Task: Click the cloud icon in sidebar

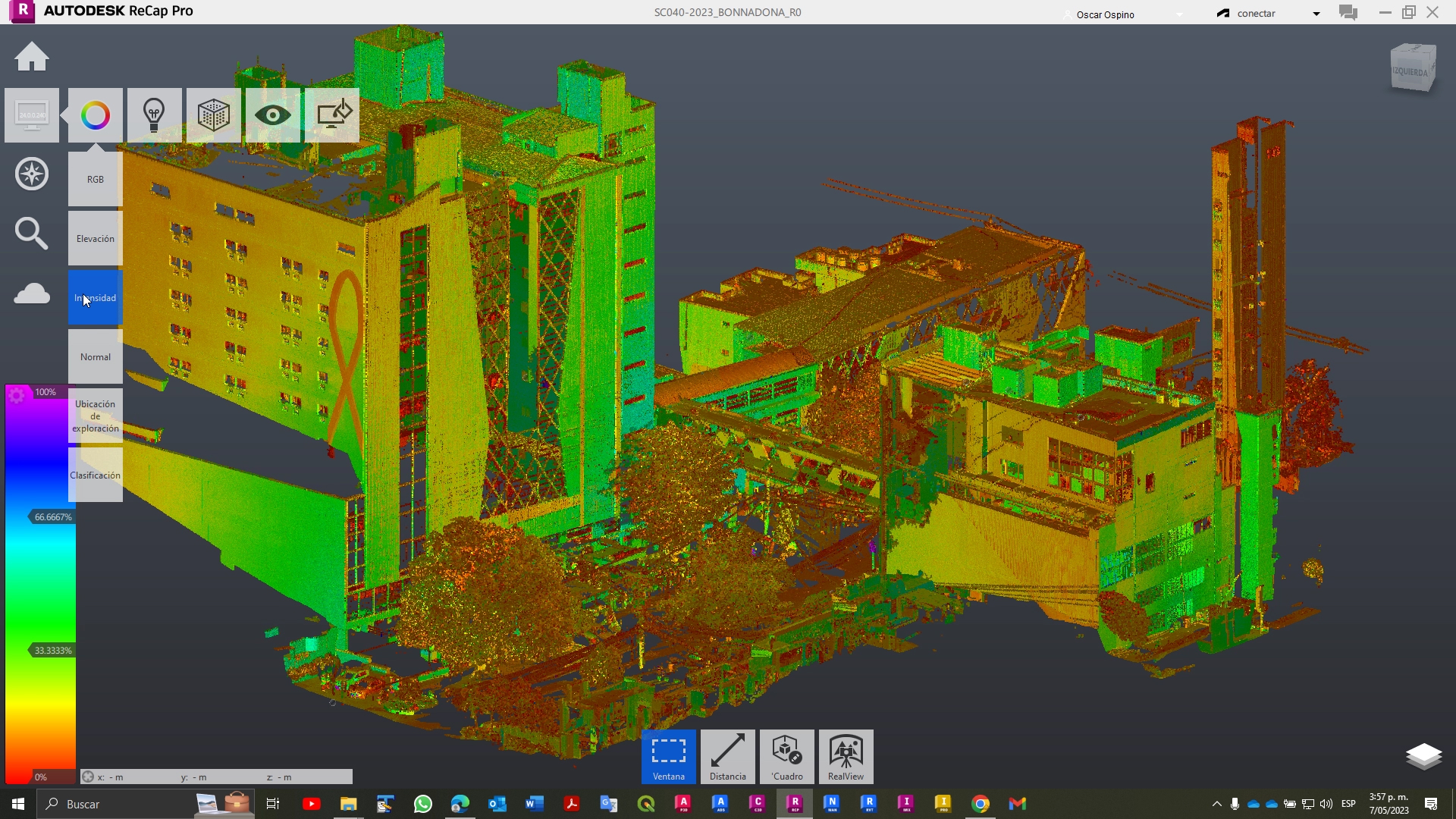Action: pos(32,293)
